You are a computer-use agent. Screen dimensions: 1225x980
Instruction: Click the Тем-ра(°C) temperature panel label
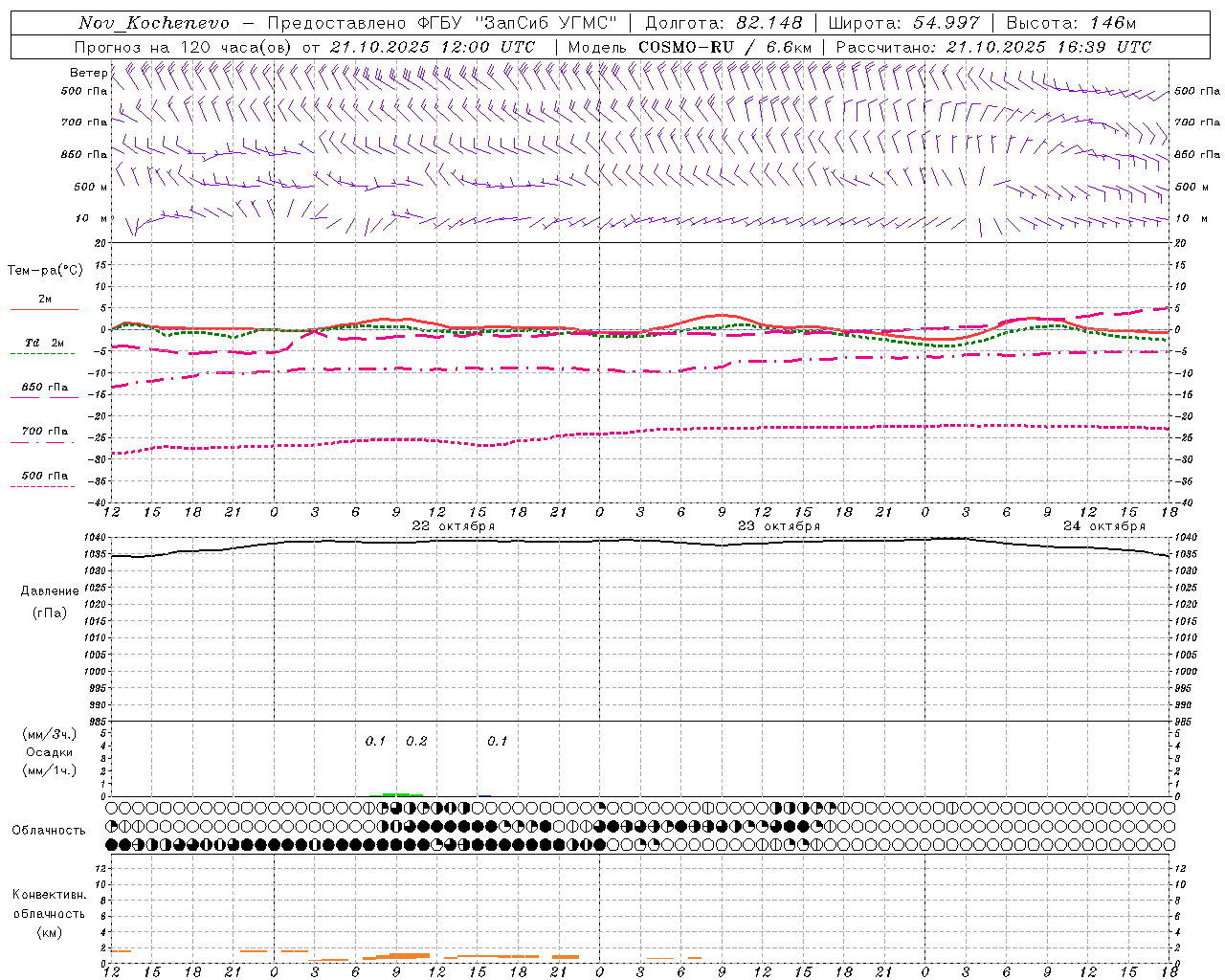point(45,271)
